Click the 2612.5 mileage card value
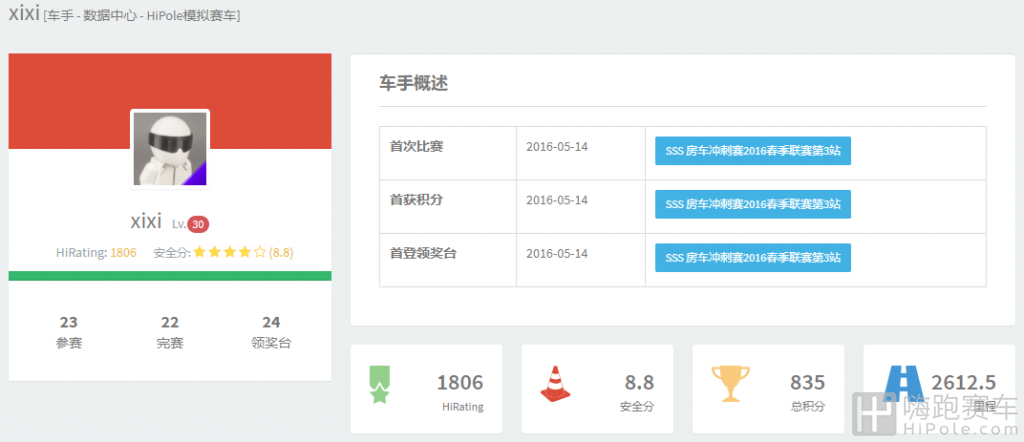 [x=963, y=383]
